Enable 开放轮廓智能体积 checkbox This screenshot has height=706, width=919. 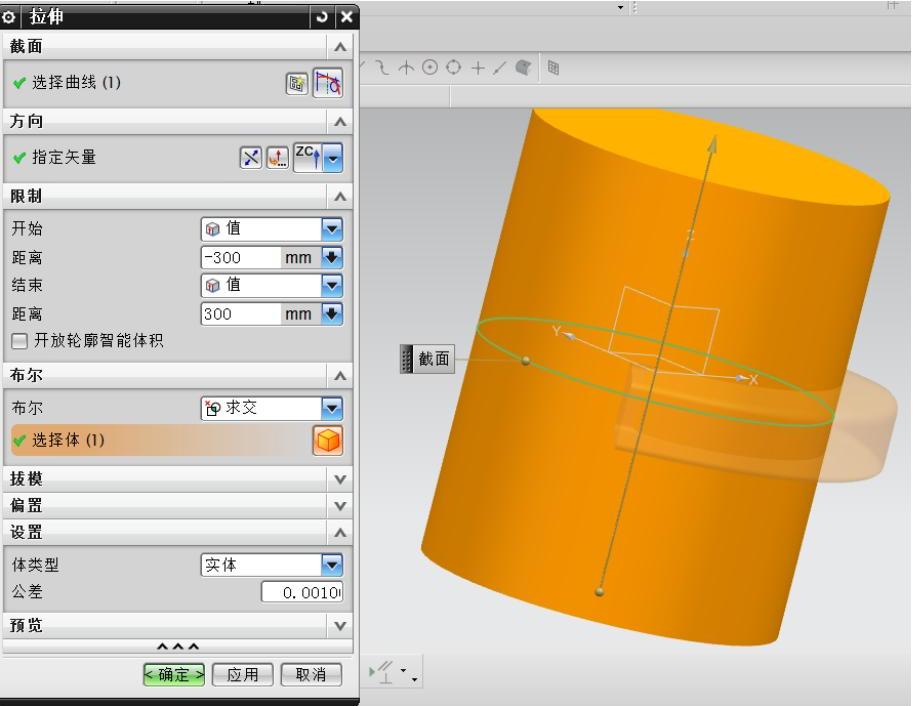point(19,341)
